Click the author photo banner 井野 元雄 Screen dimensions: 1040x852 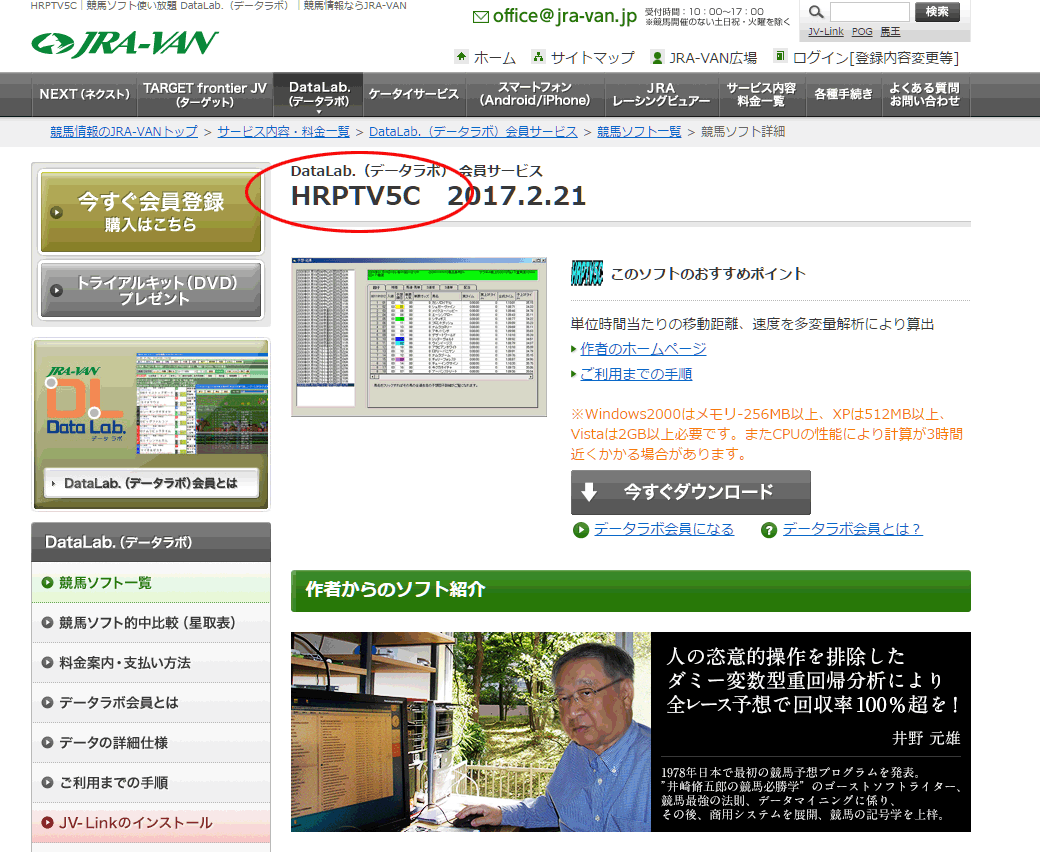(x=631, y=731)
